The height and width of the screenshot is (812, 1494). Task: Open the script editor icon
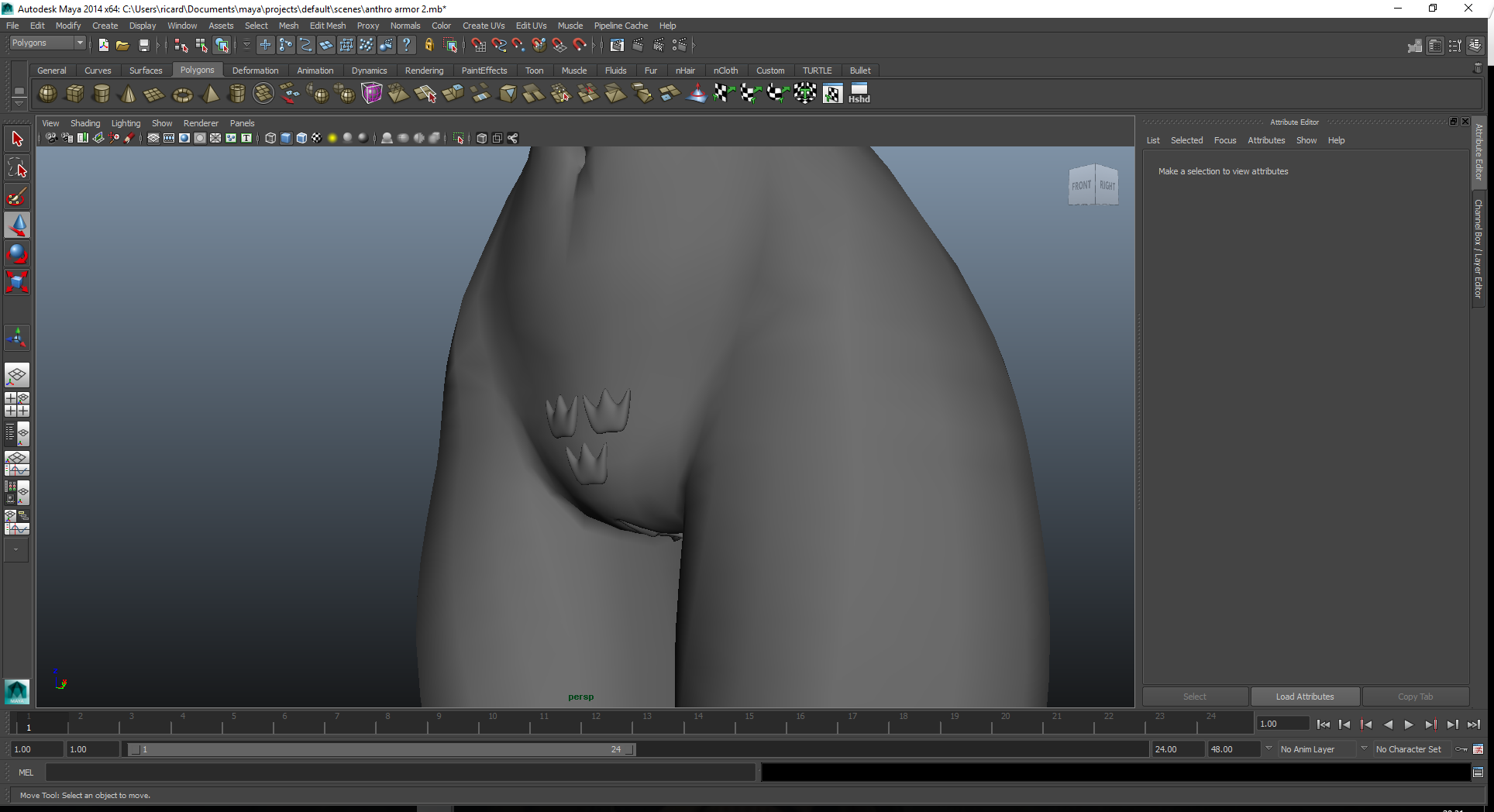[x=1478, y=772]
